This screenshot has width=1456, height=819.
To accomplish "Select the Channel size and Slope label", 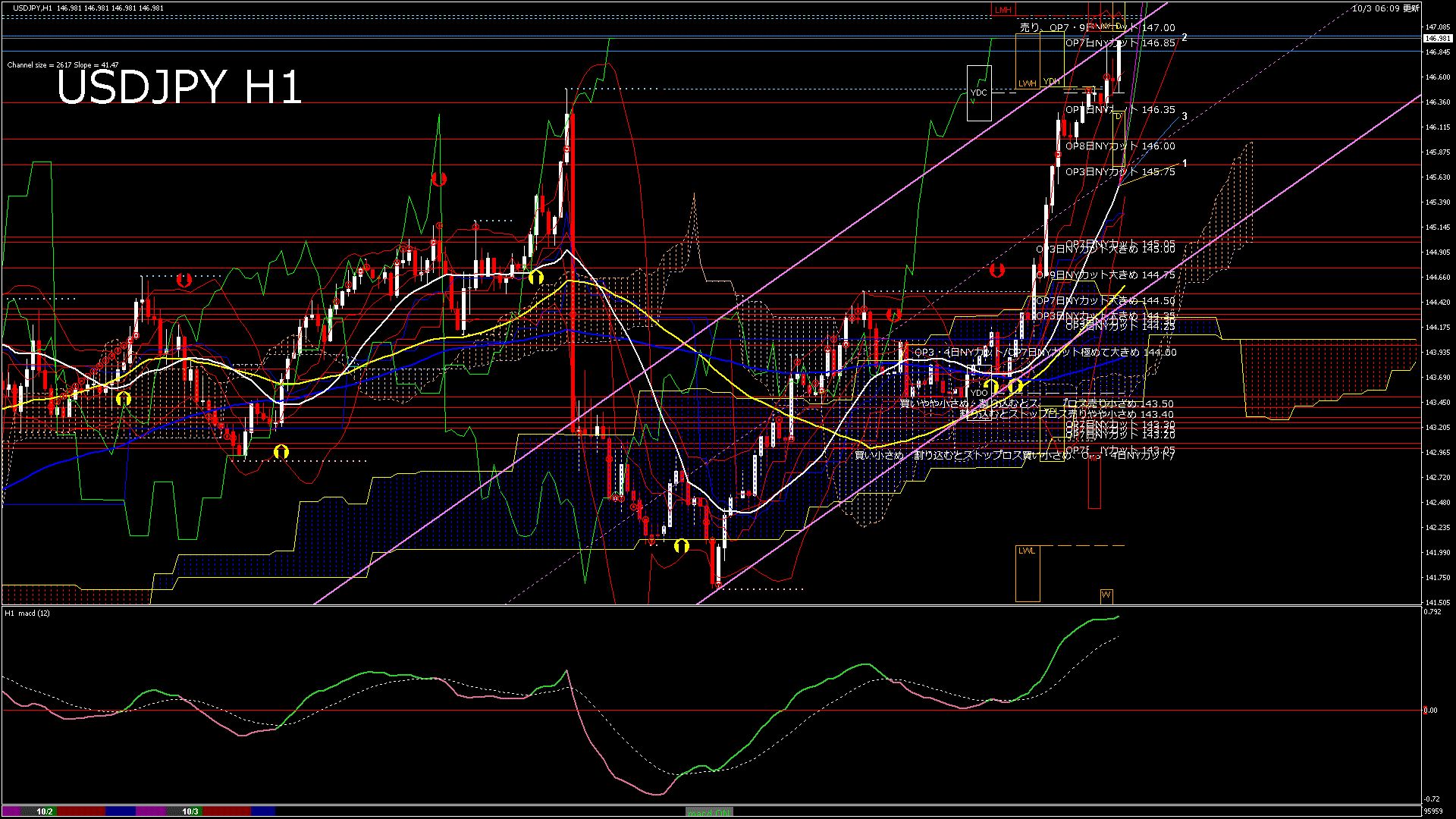I will tap(63, 65).
